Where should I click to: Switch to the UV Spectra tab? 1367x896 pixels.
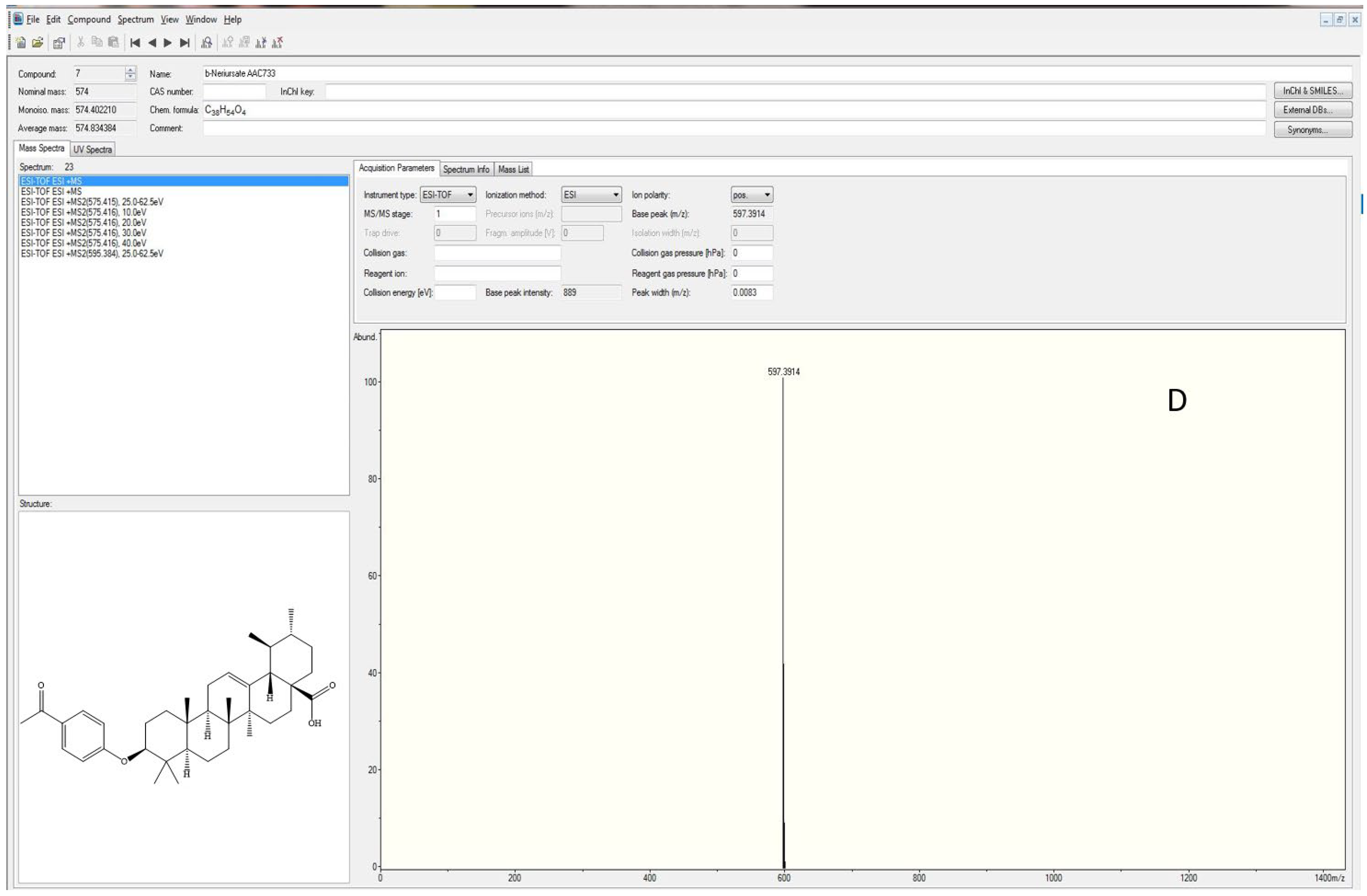92,149
